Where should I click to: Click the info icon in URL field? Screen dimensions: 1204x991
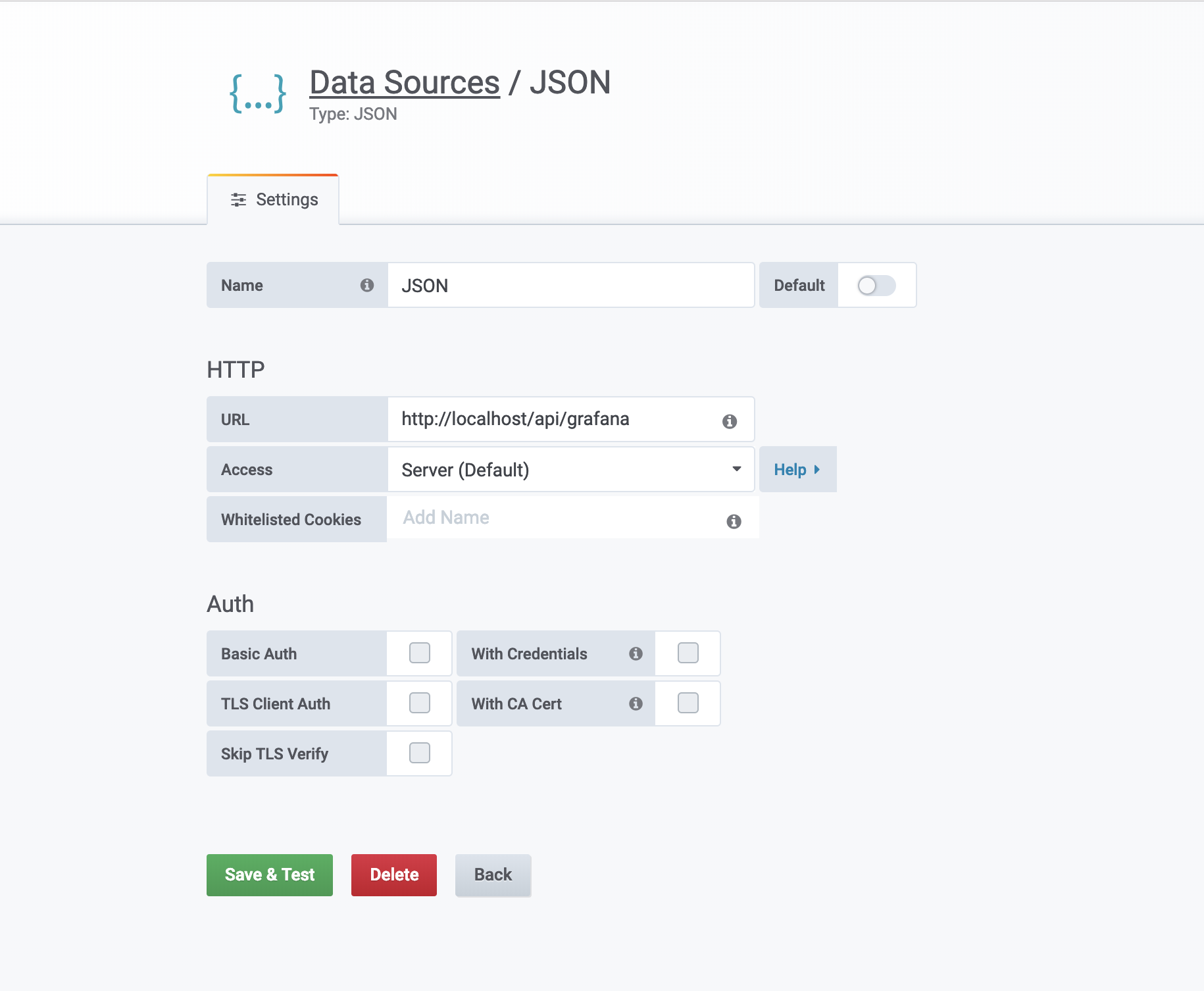pyautogui.click(x=730, y=421)
